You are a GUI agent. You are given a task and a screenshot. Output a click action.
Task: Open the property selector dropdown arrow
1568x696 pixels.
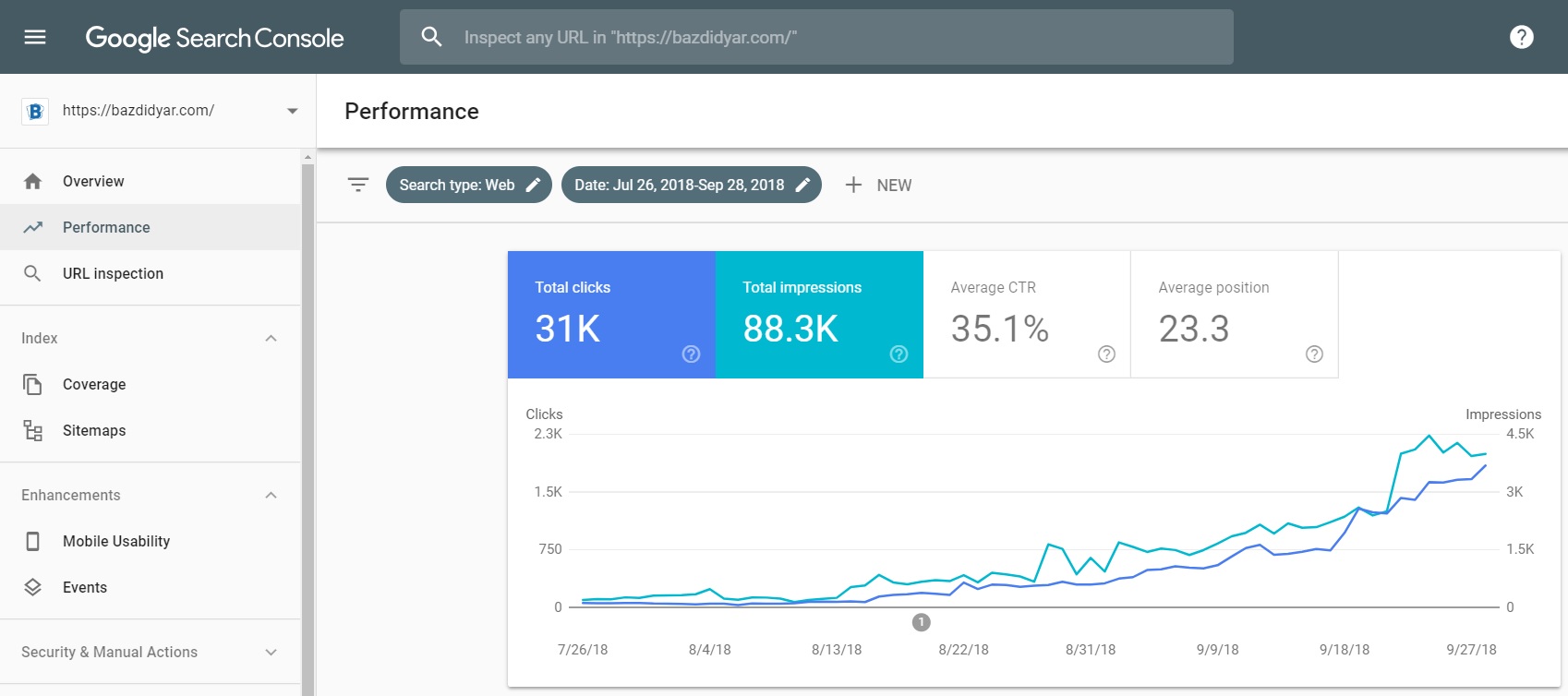292,111
